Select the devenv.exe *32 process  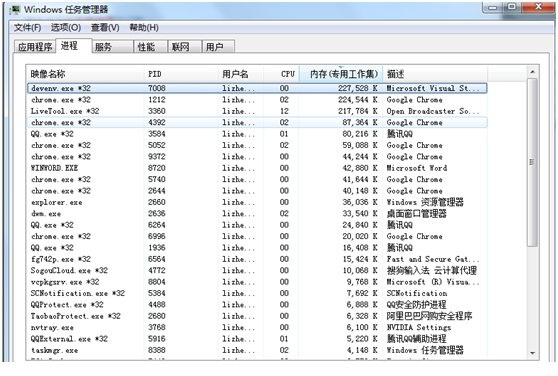[257, 88]
